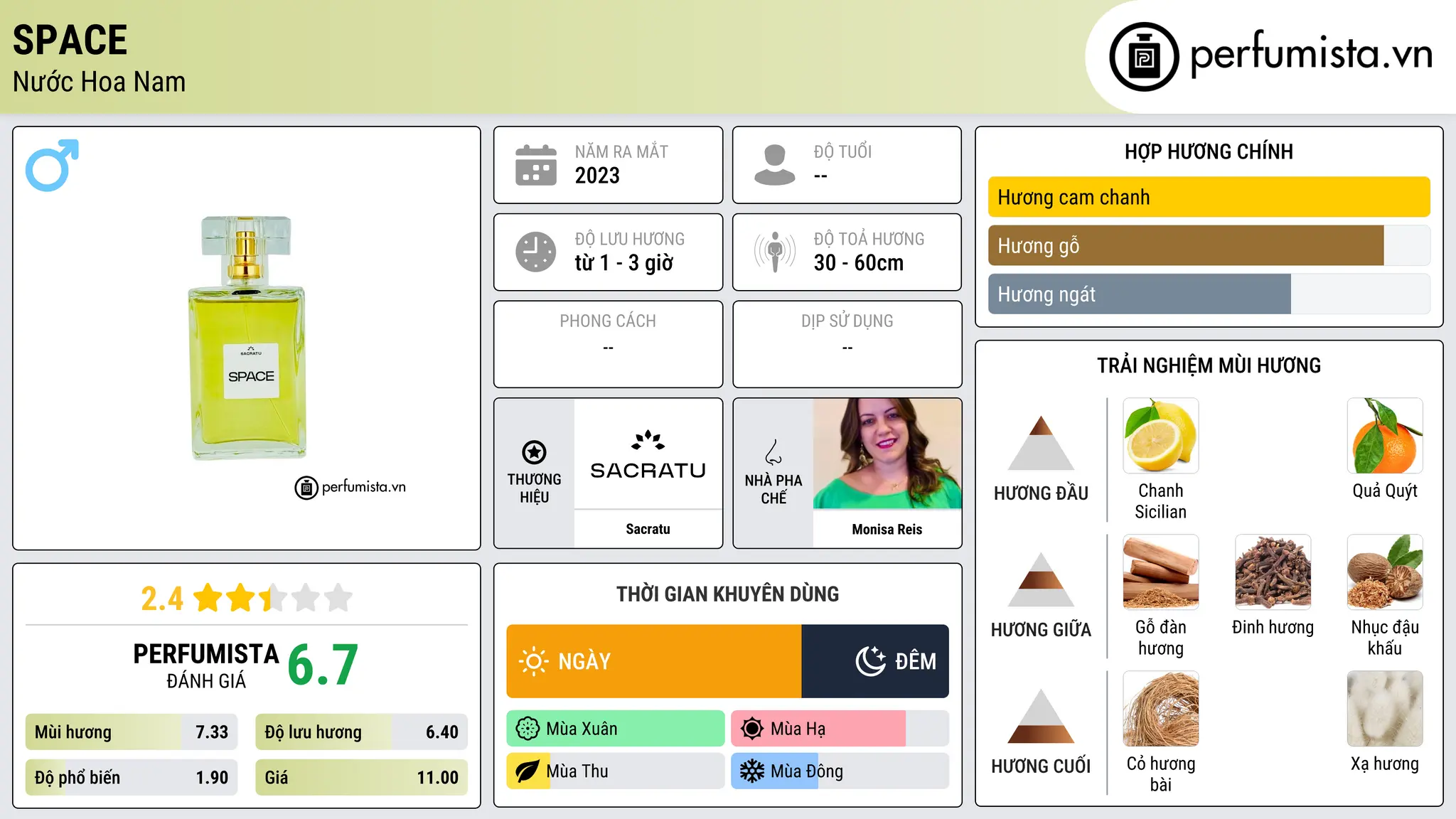This screenshot has height=819, width=1456.
Task: Click the sillage icon beside Độ toả hương
Action: (x=775, y=252)
